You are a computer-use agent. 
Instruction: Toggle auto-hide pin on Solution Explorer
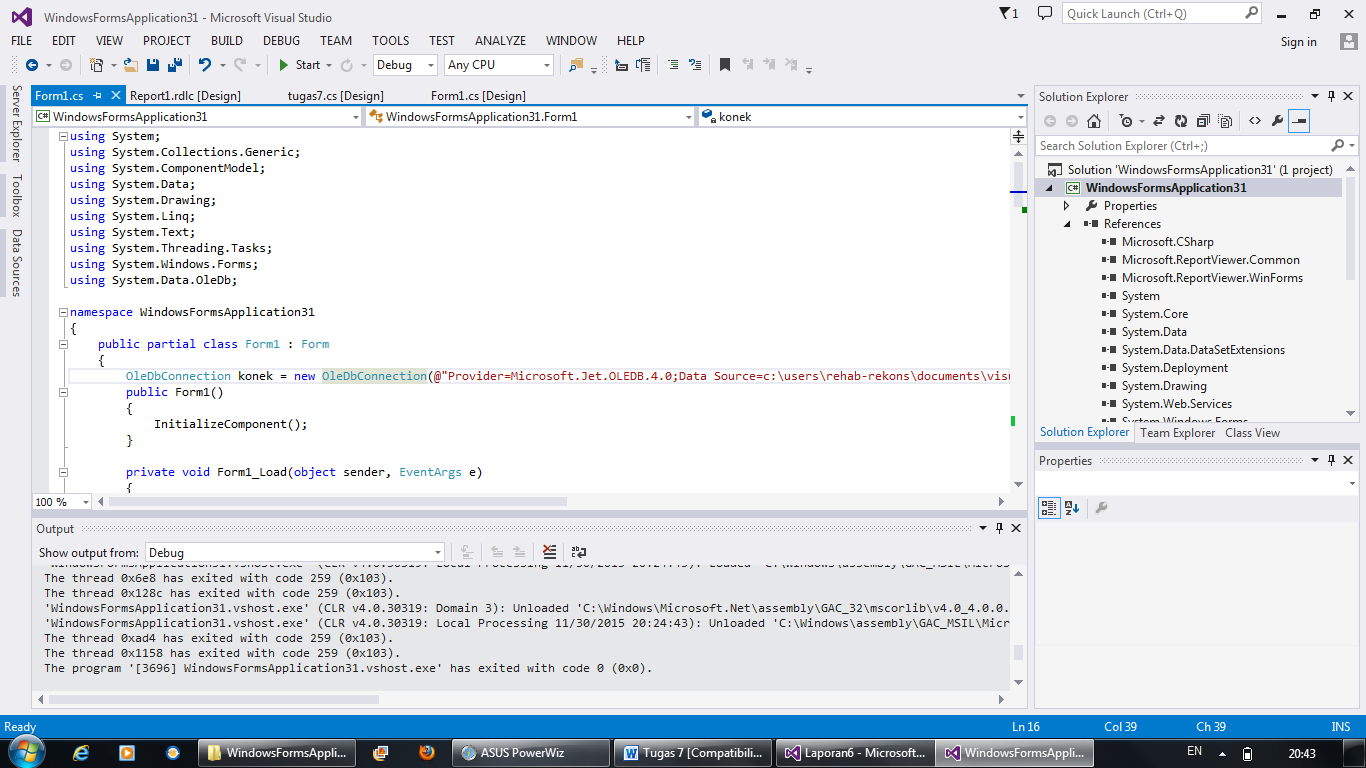tap(1331, 96)
